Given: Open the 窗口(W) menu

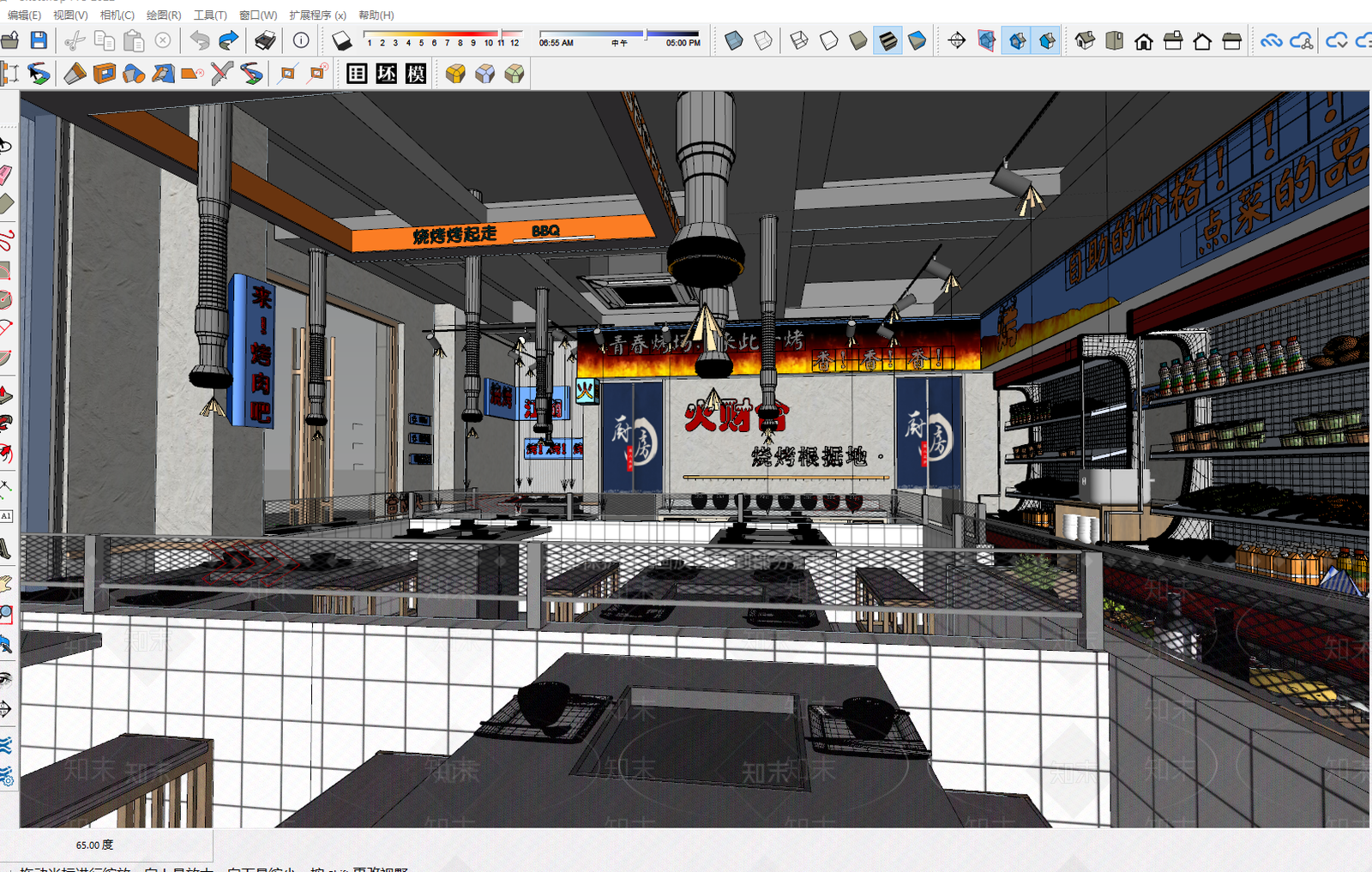Looking at the screenshot, I should [x=258, y=15].
